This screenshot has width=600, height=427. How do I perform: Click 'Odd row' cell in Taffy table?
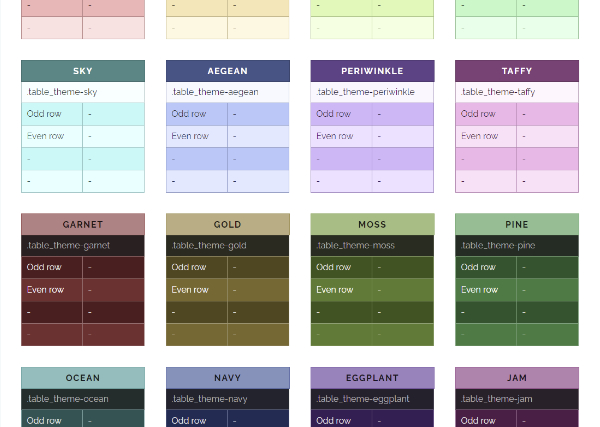(486, 114)
